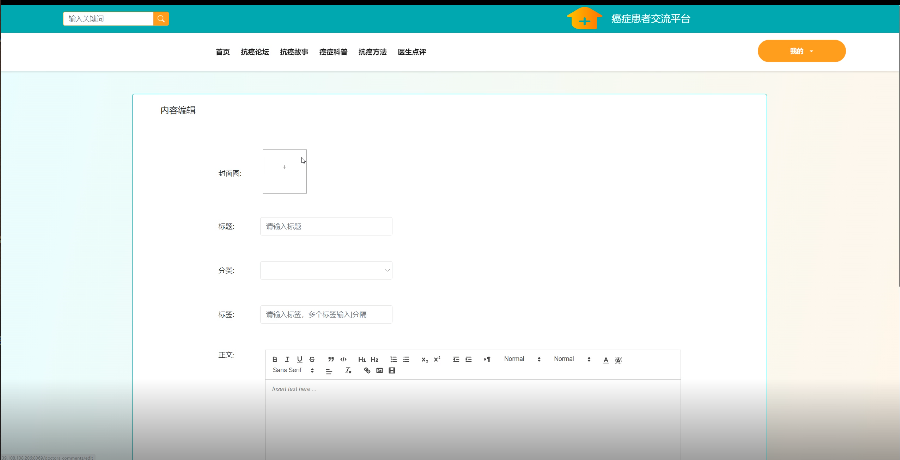Open the Sans Serif font dropdown
The width and height of the screenshot is (900, 460).
click(x=293, y=370)
